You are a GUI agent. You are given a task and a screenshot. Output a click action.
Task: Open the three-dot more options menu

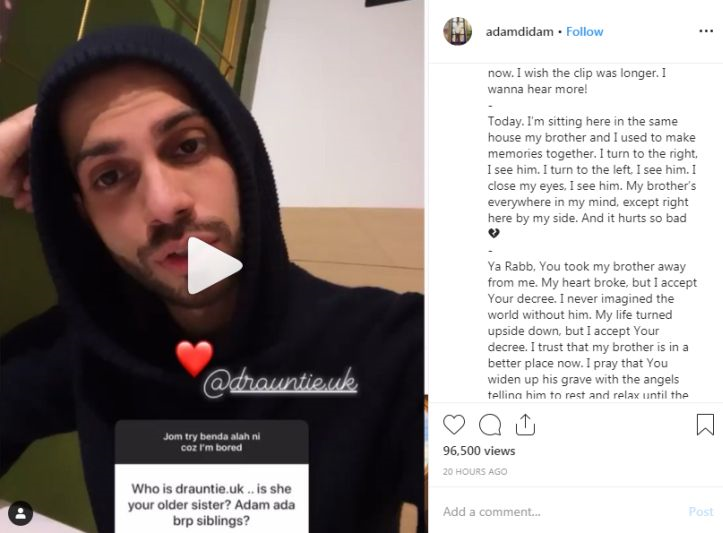pos(706,31)
